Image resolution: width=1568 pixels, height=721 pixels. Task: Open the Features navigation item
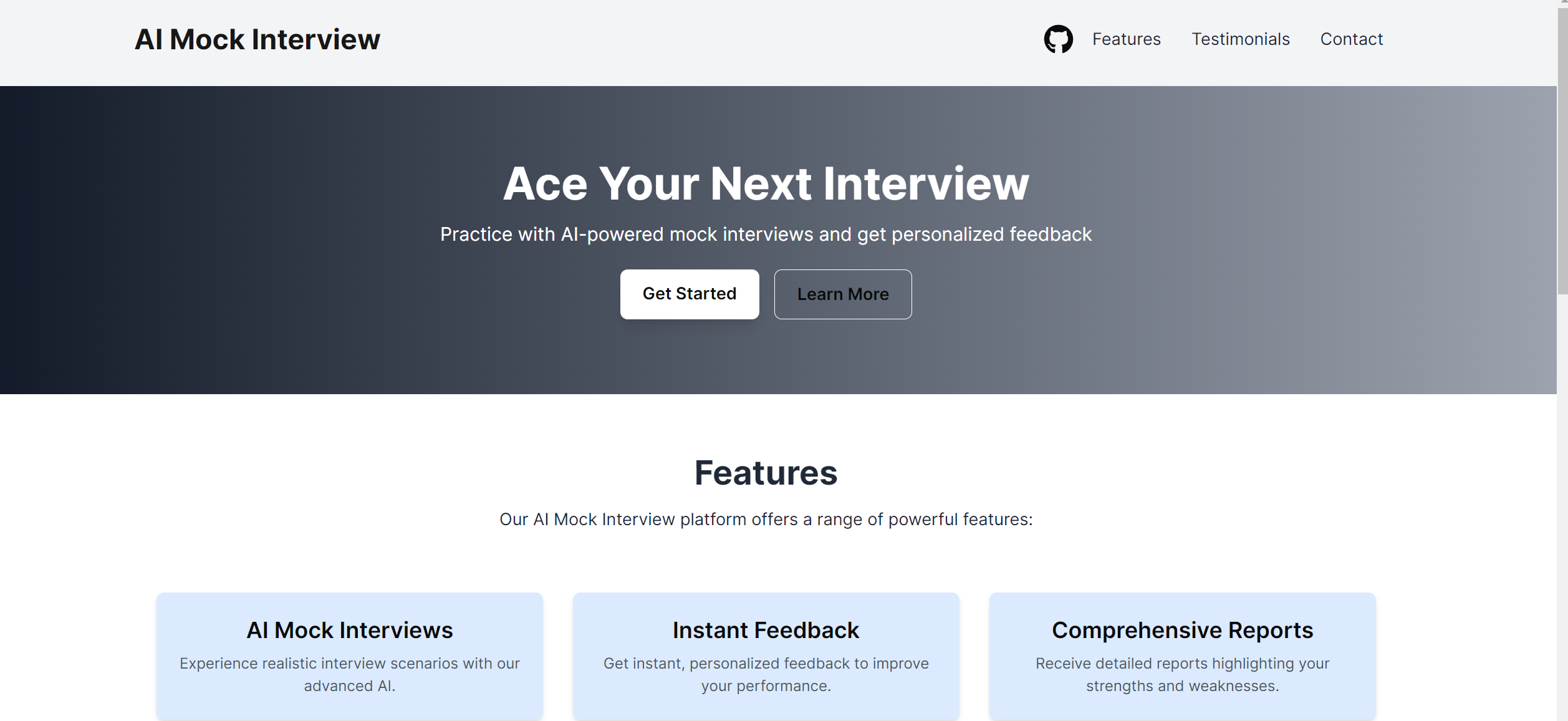[1126, 39]
